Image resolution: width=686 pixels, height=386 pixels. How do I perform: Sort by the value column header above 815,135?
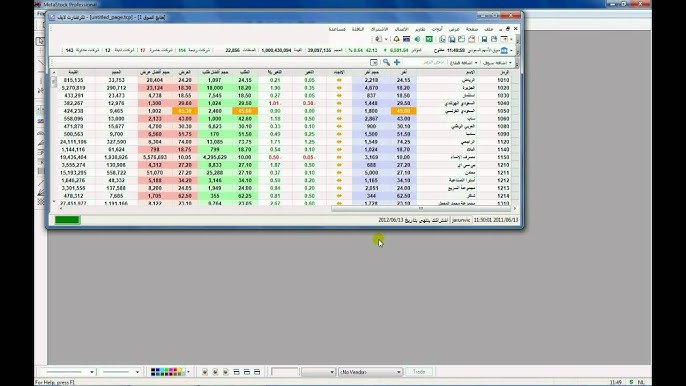coord(73,72)
